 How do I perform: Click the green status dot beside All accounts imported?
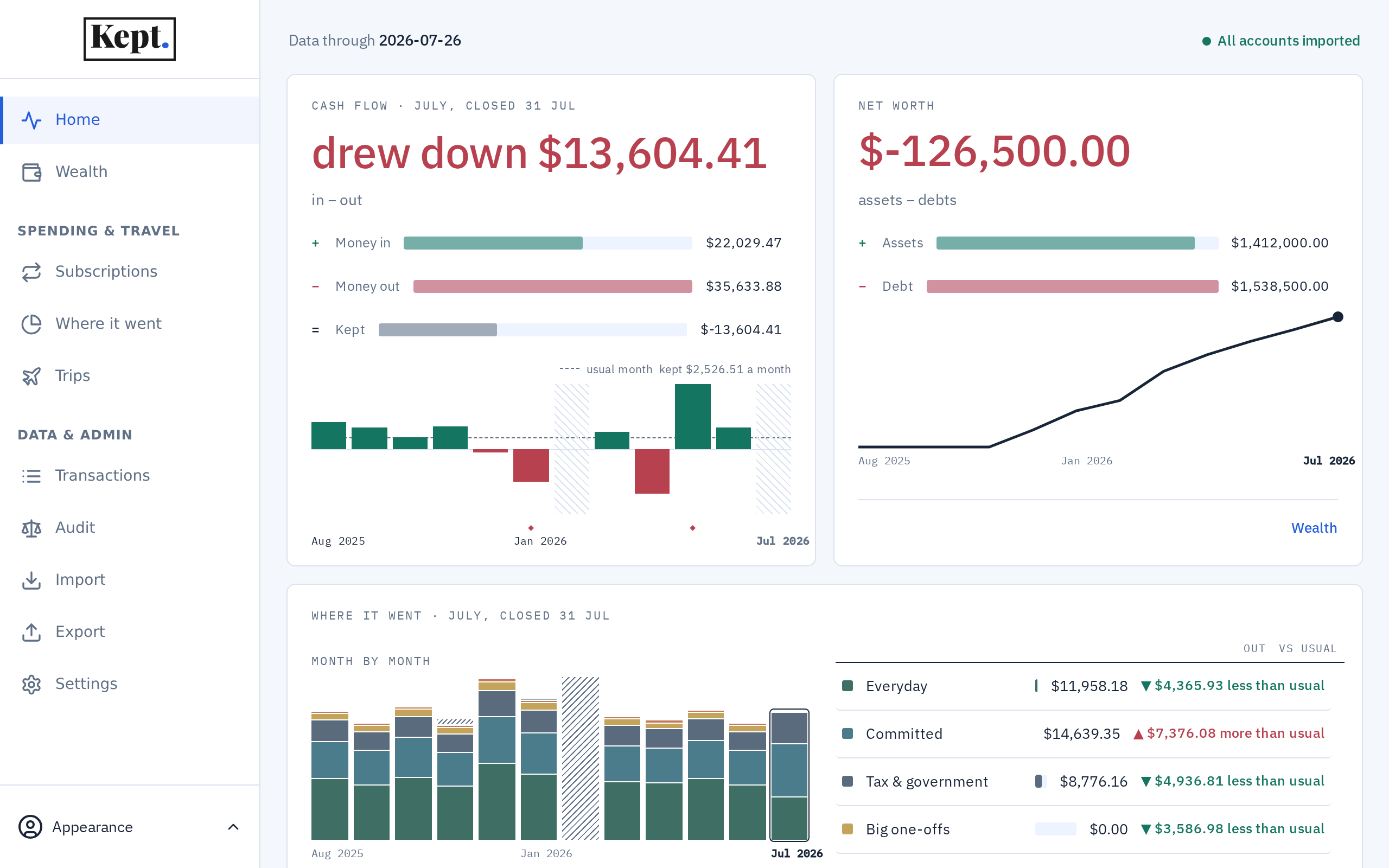[x=1207, y=41]
